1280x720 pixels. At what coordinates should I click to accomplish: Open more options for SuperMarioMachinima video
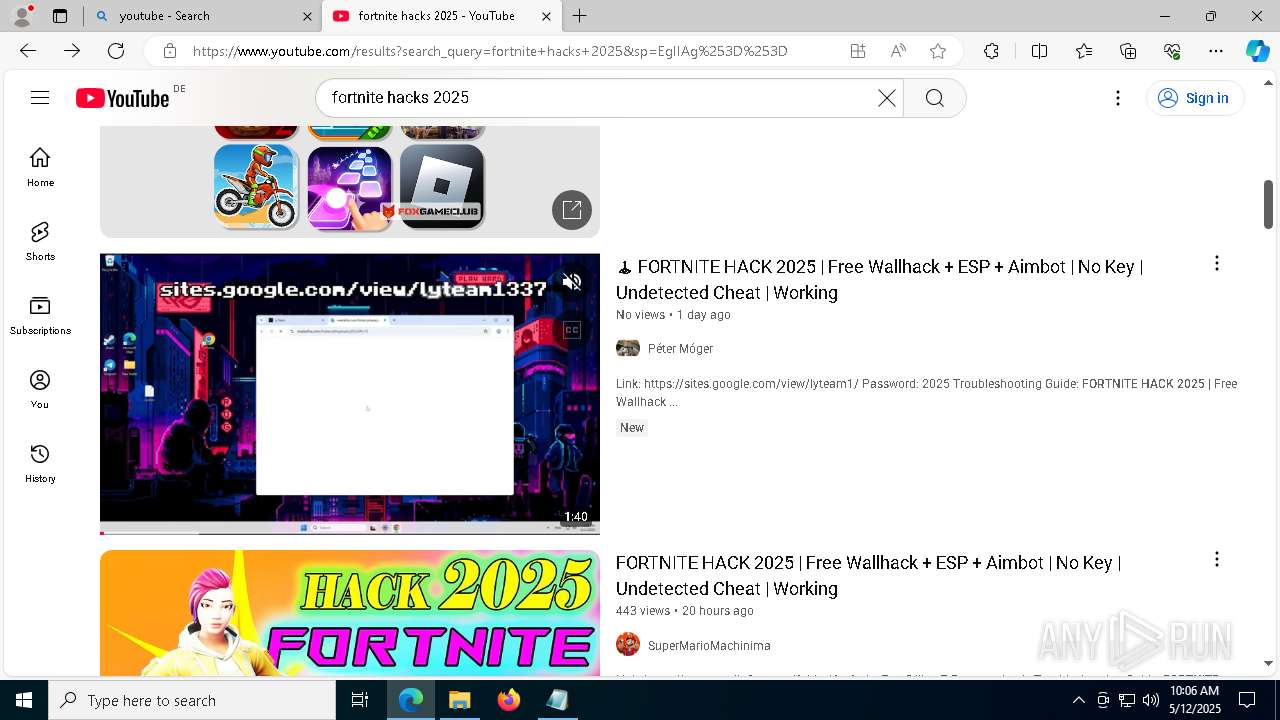pos(1217,560)
